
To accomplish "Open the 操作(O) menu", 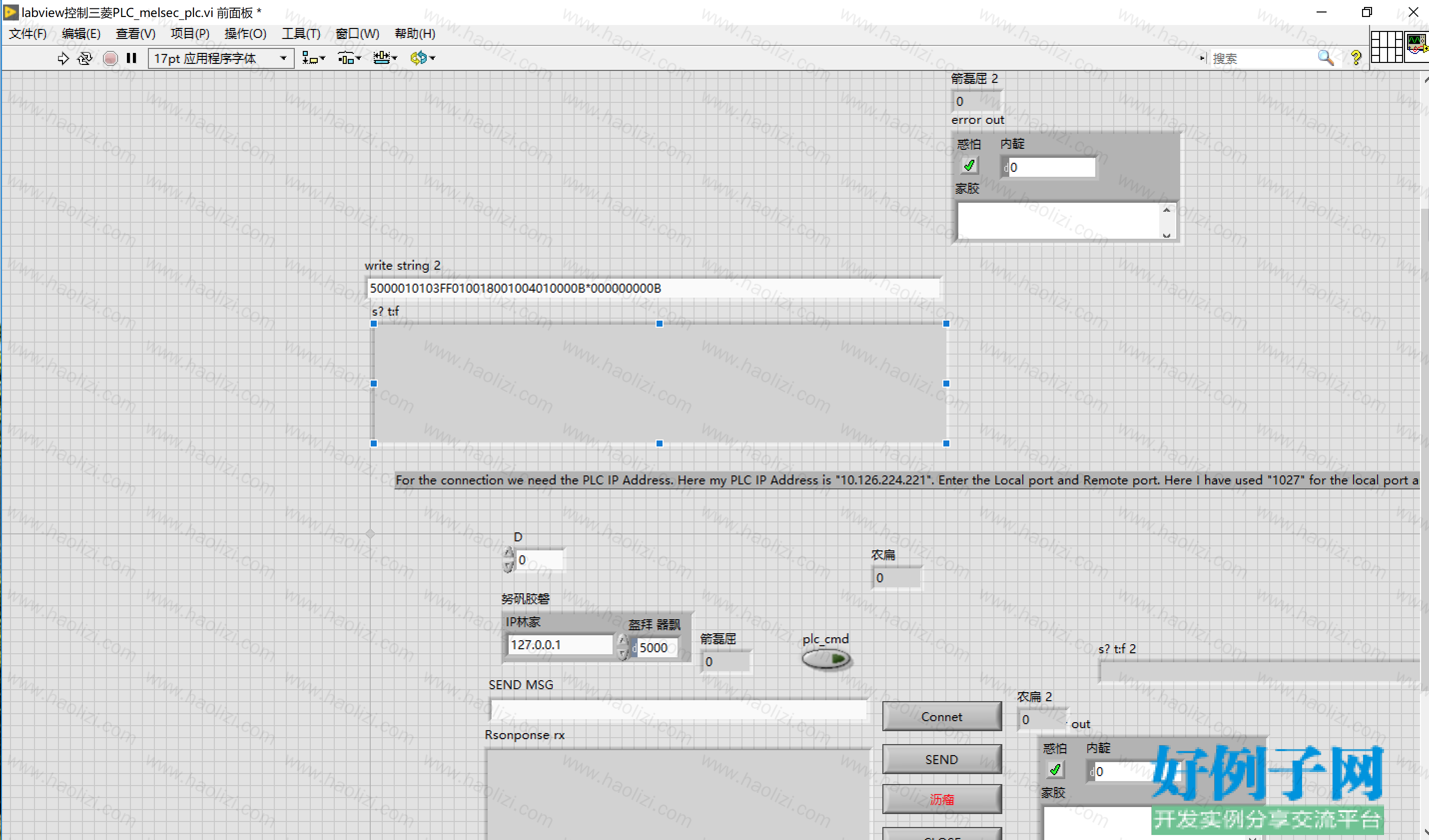I will [245, 34].
